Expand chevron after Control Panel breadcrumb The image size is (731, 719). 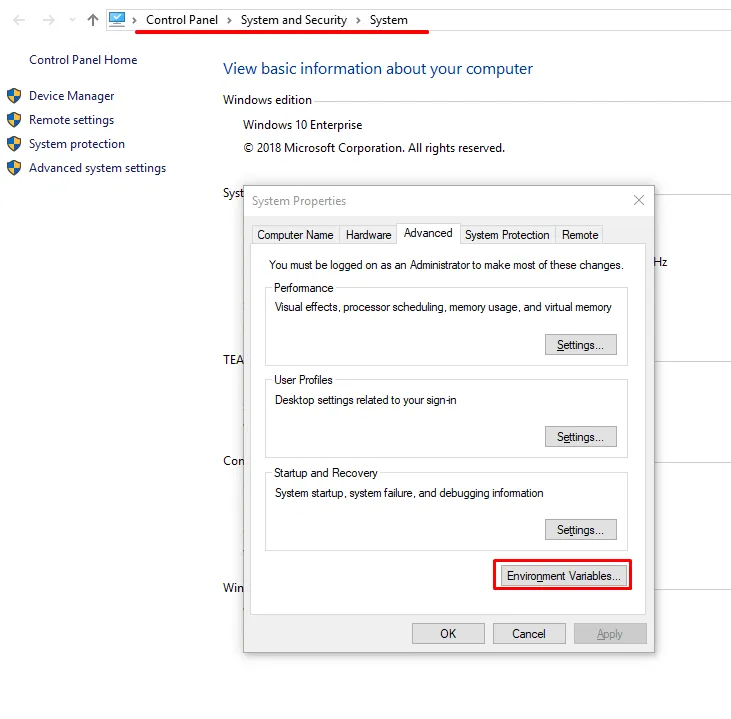[229, 20]
